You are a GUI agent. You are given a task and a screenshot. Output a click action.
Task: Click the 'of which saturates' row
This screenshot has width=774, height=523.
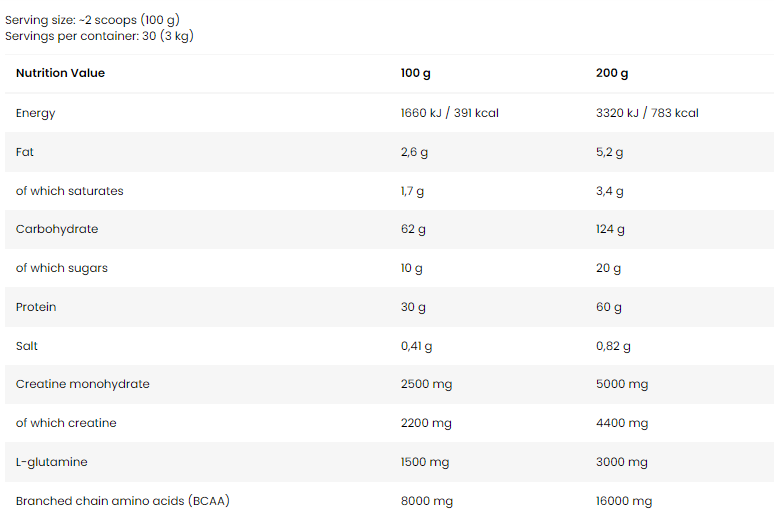[x=389, y=191]
